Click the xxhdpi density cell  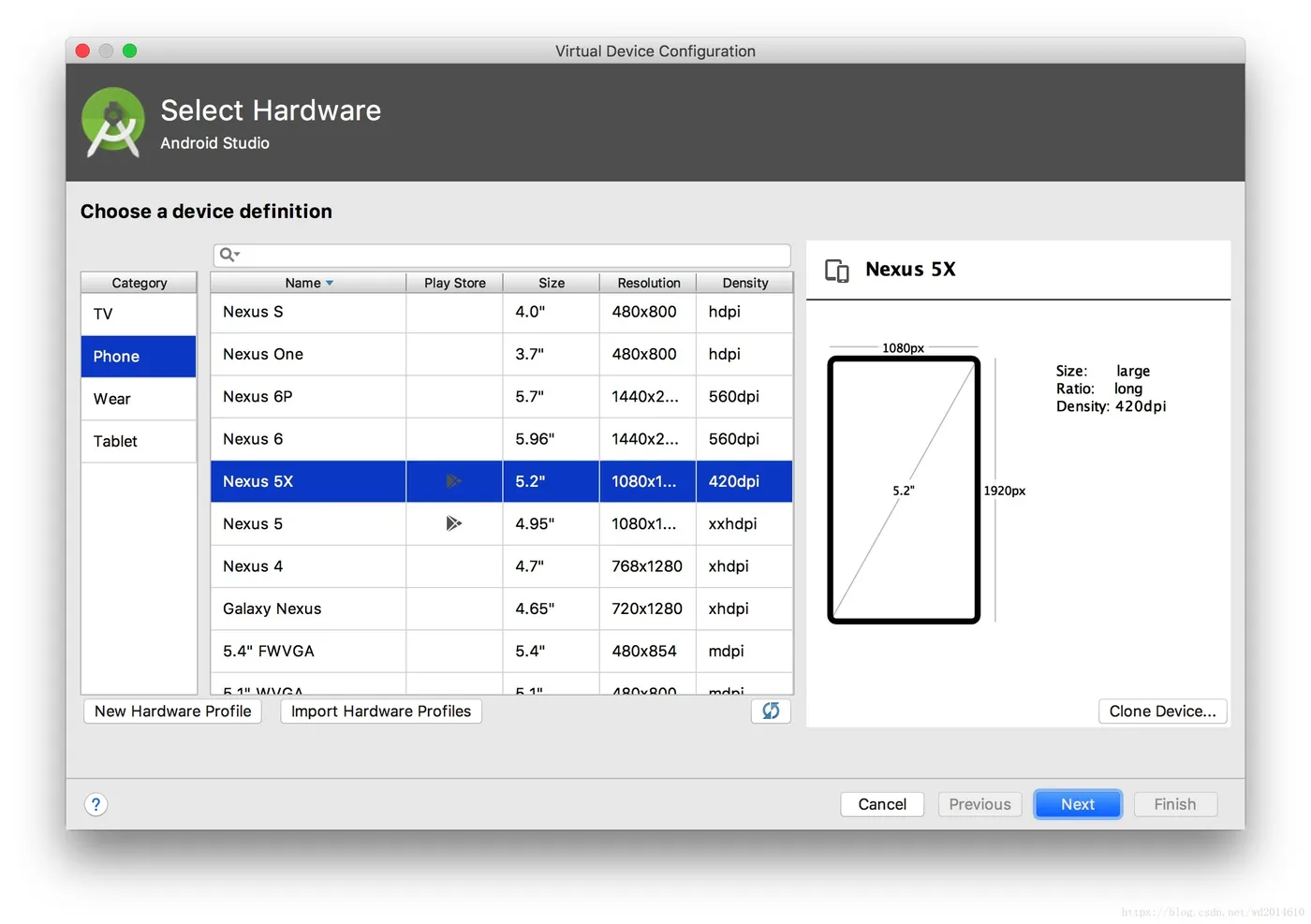pyautogui.click(x=744, y=524)
